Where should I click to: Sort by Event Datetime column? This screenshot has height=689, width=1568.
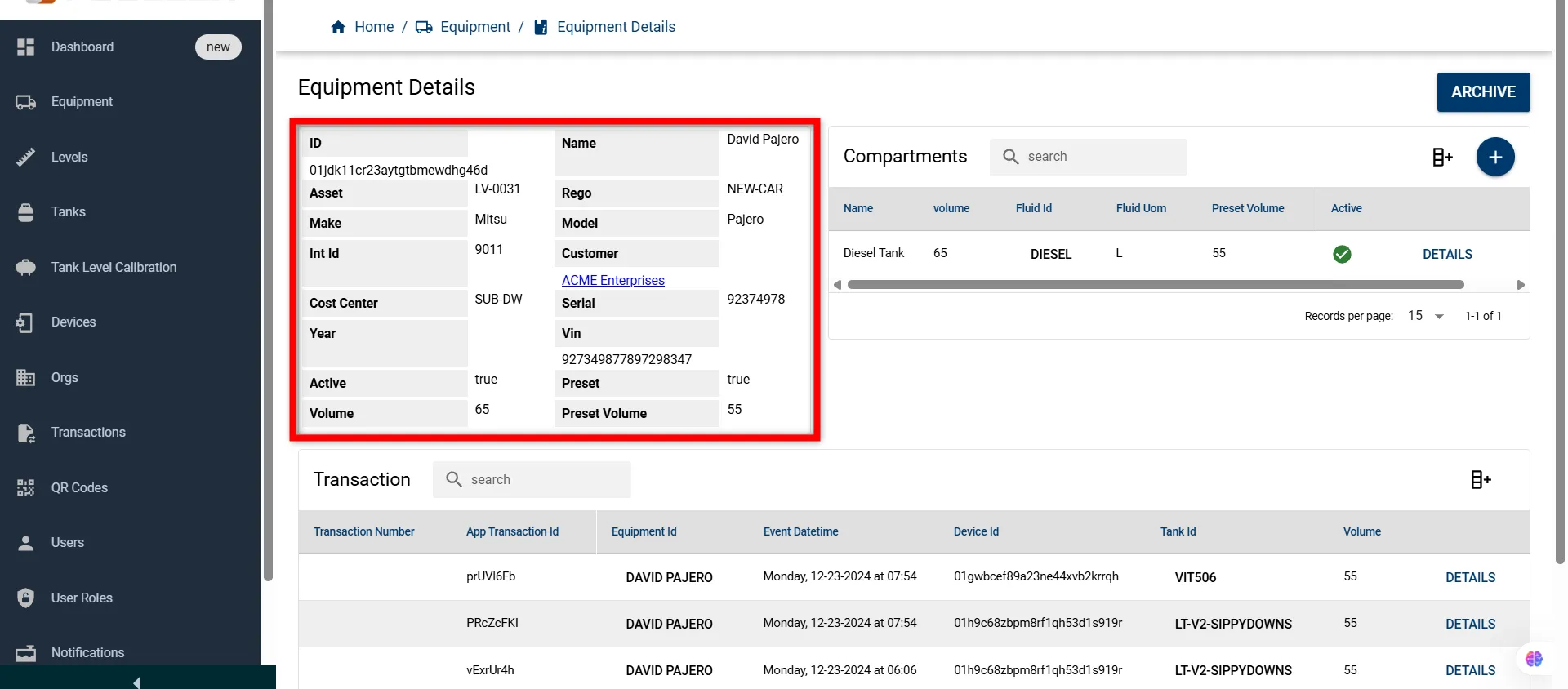pyautogui.click(x=800, y=531)
